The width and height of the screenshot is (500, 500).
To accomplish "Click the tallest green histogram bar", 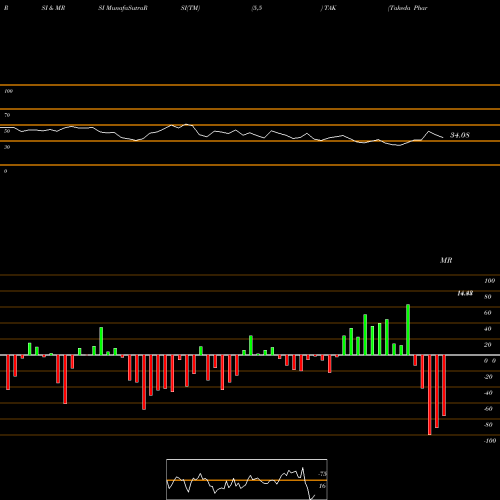I will point(408,330).
